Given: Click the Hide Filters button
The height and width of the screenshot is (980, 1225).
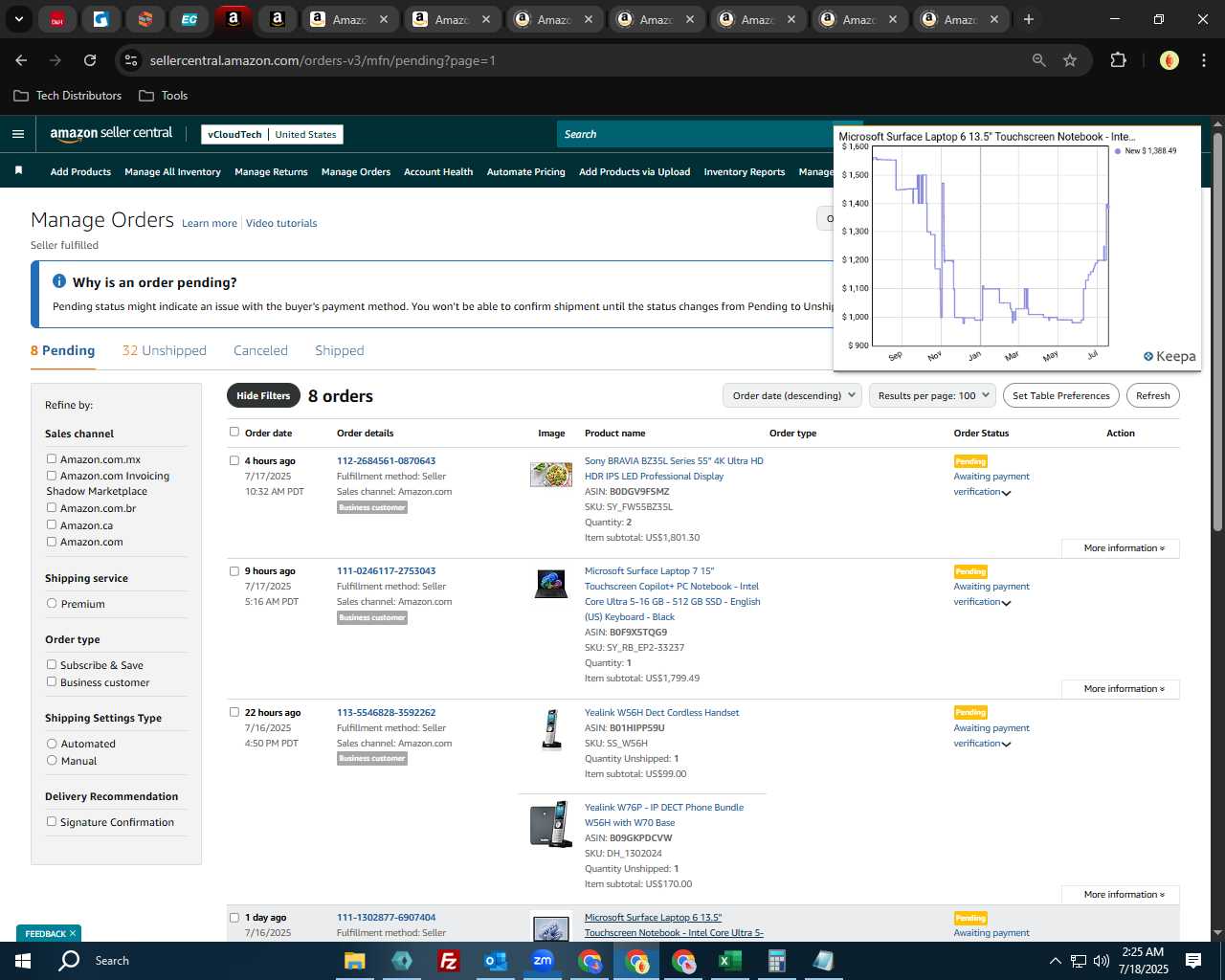Looking at the screenshot, I should (263, 395).
